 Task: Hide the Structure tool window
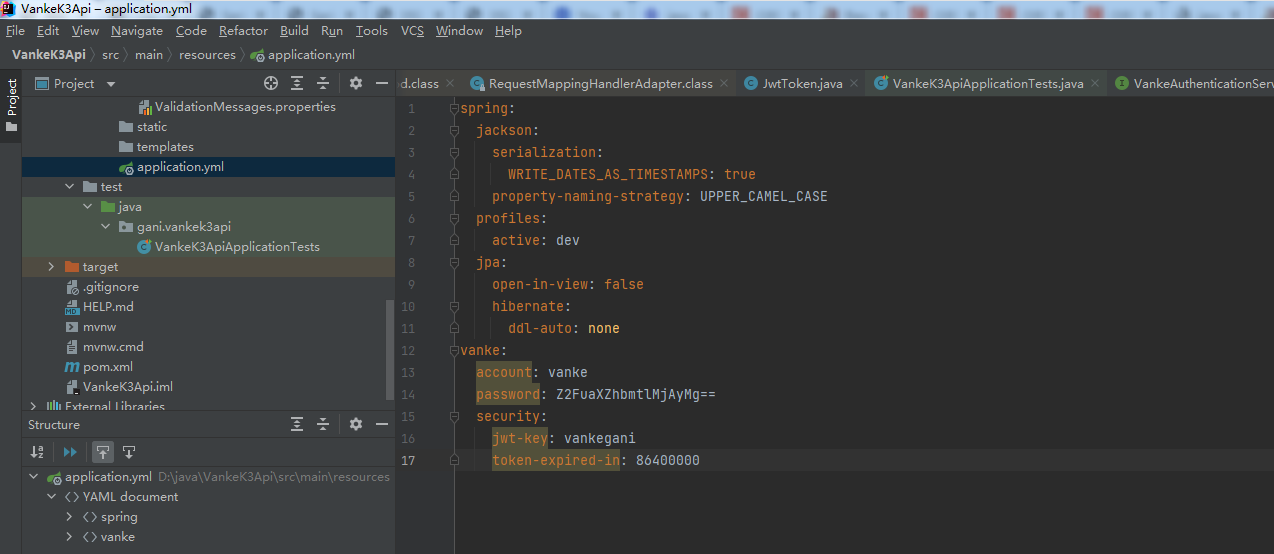pyautogui.click(x=381, y=424)
